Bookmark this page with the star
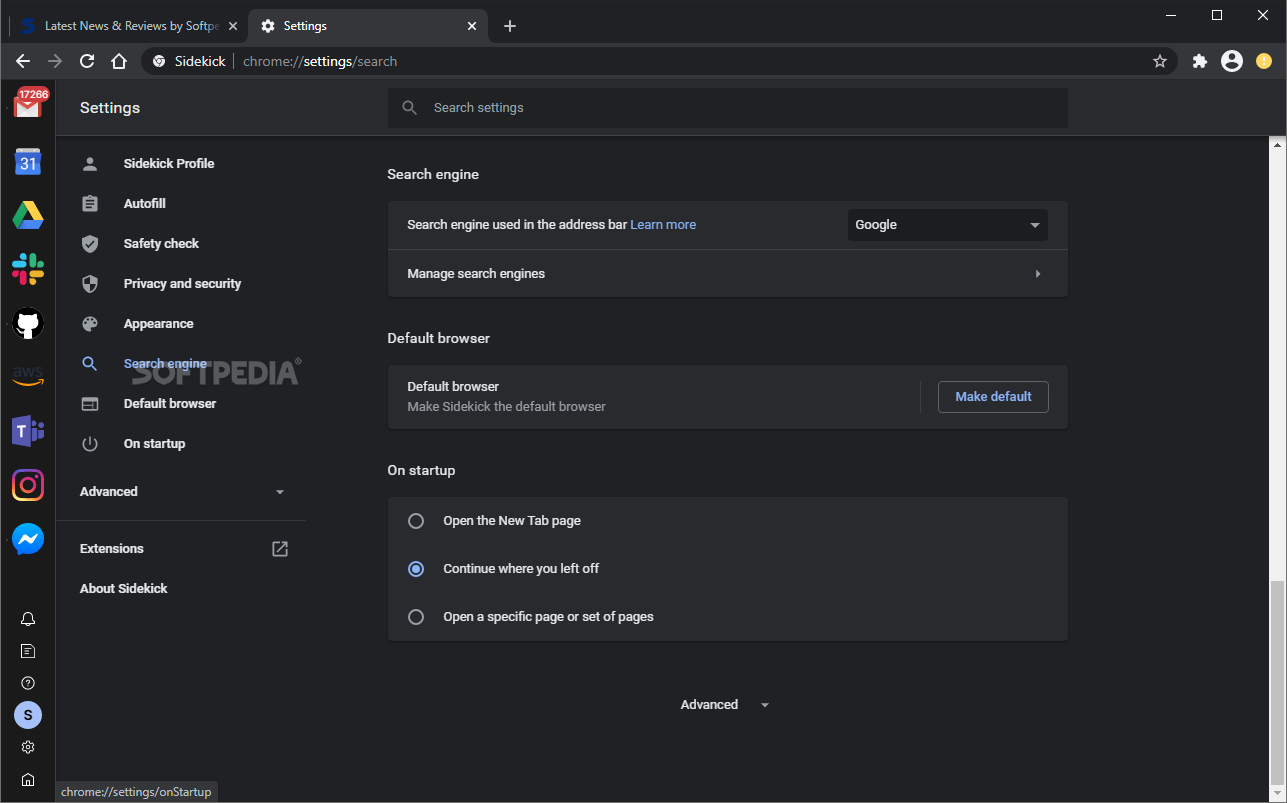Screen dimensions: 1287x803 [1160, 61]
